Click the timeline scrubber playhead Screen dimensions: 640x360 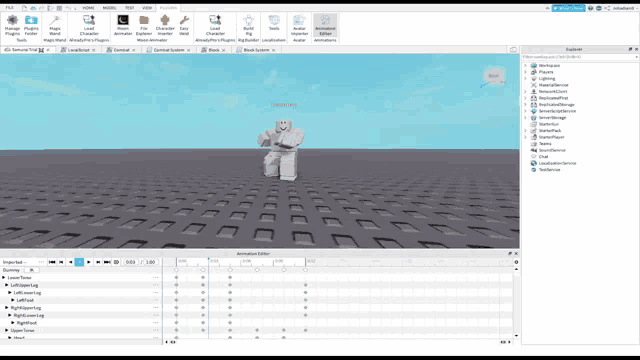coord(209,260)
